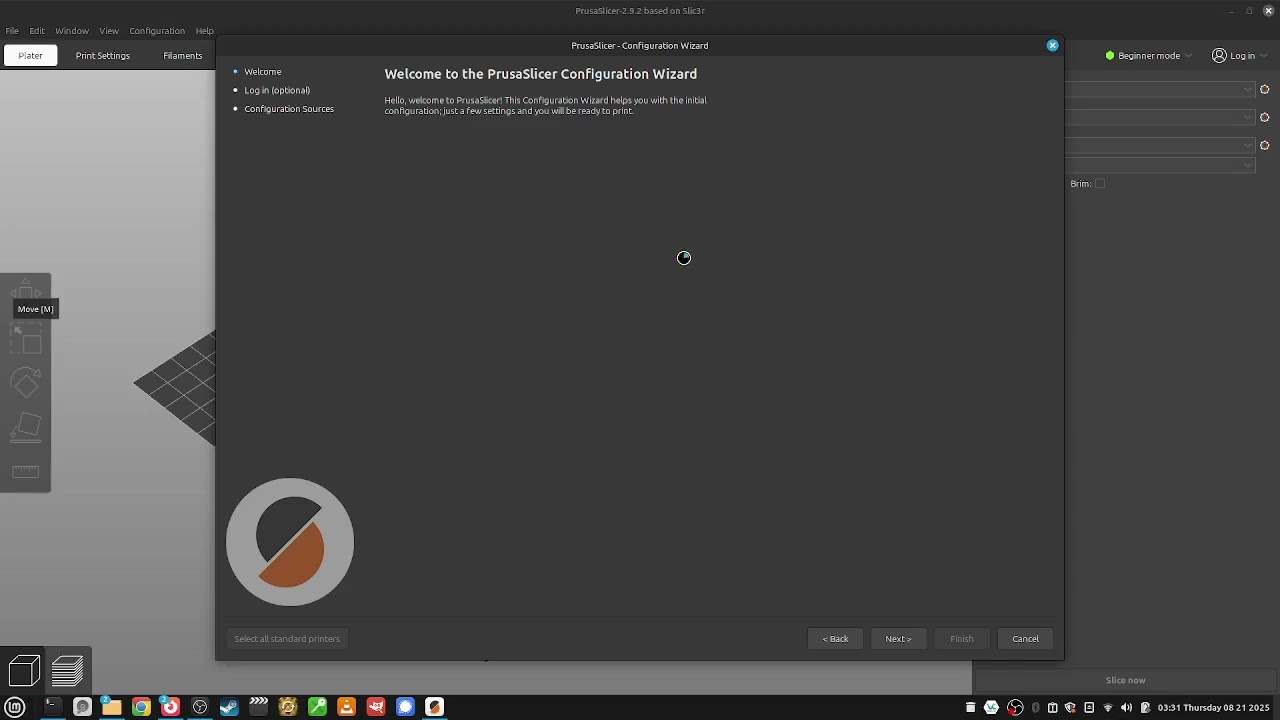Close the Configuration Wizard dialog

click(1052, 45)
